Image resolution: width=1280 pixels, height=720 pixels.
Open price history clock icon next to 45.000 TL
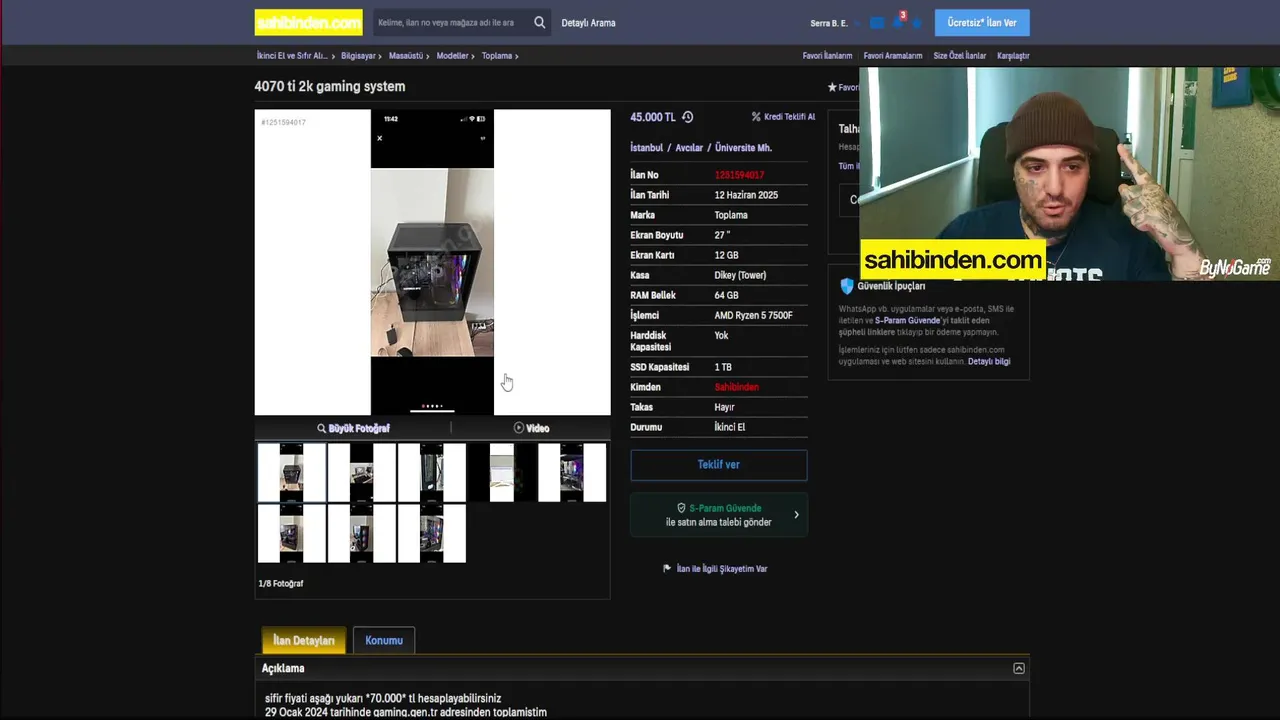click(x=687, y=117)
